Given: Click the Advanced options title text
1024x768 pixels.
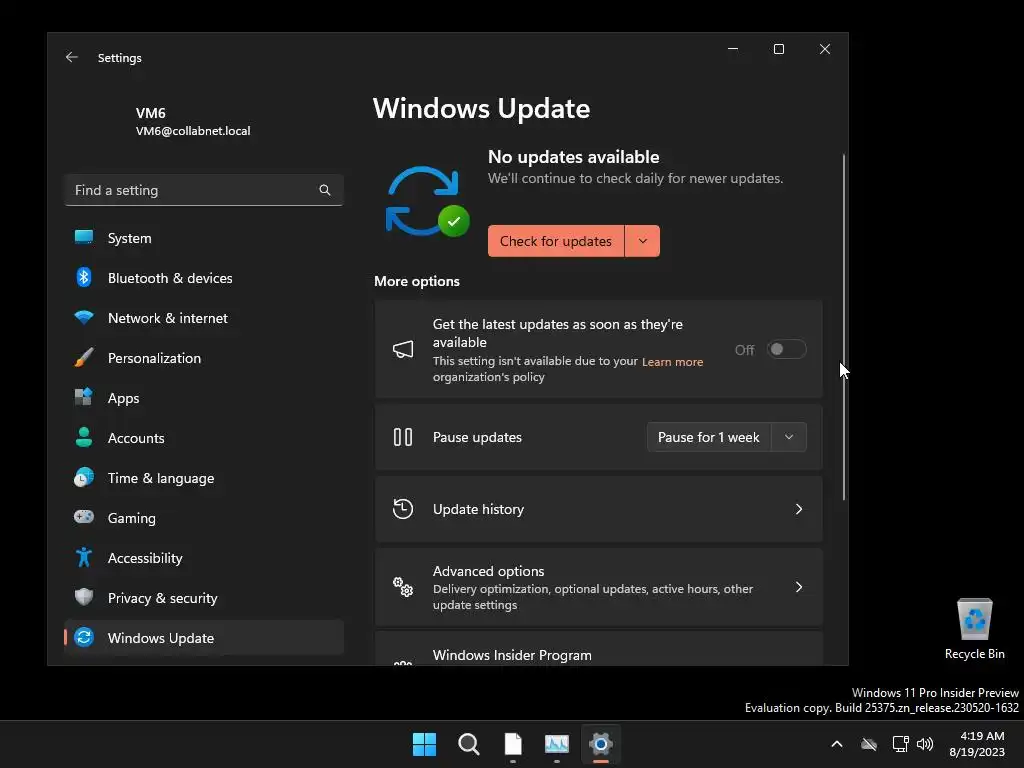Looking at the screenshot, I should tap(488, 571).
